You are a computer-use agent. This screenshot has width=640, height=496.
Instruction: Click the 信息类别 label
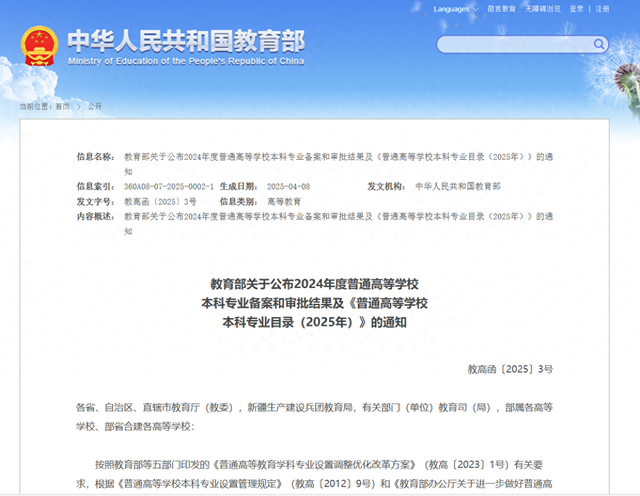pyautogui.click(x=239, y=202)
